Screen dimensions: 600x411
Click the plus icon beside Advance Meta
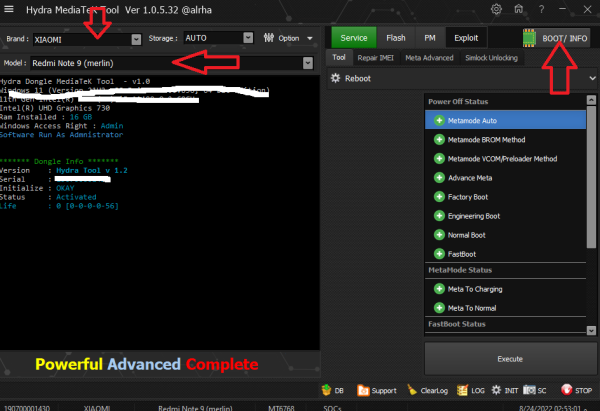pyautogui.click(x=439, y=178)
